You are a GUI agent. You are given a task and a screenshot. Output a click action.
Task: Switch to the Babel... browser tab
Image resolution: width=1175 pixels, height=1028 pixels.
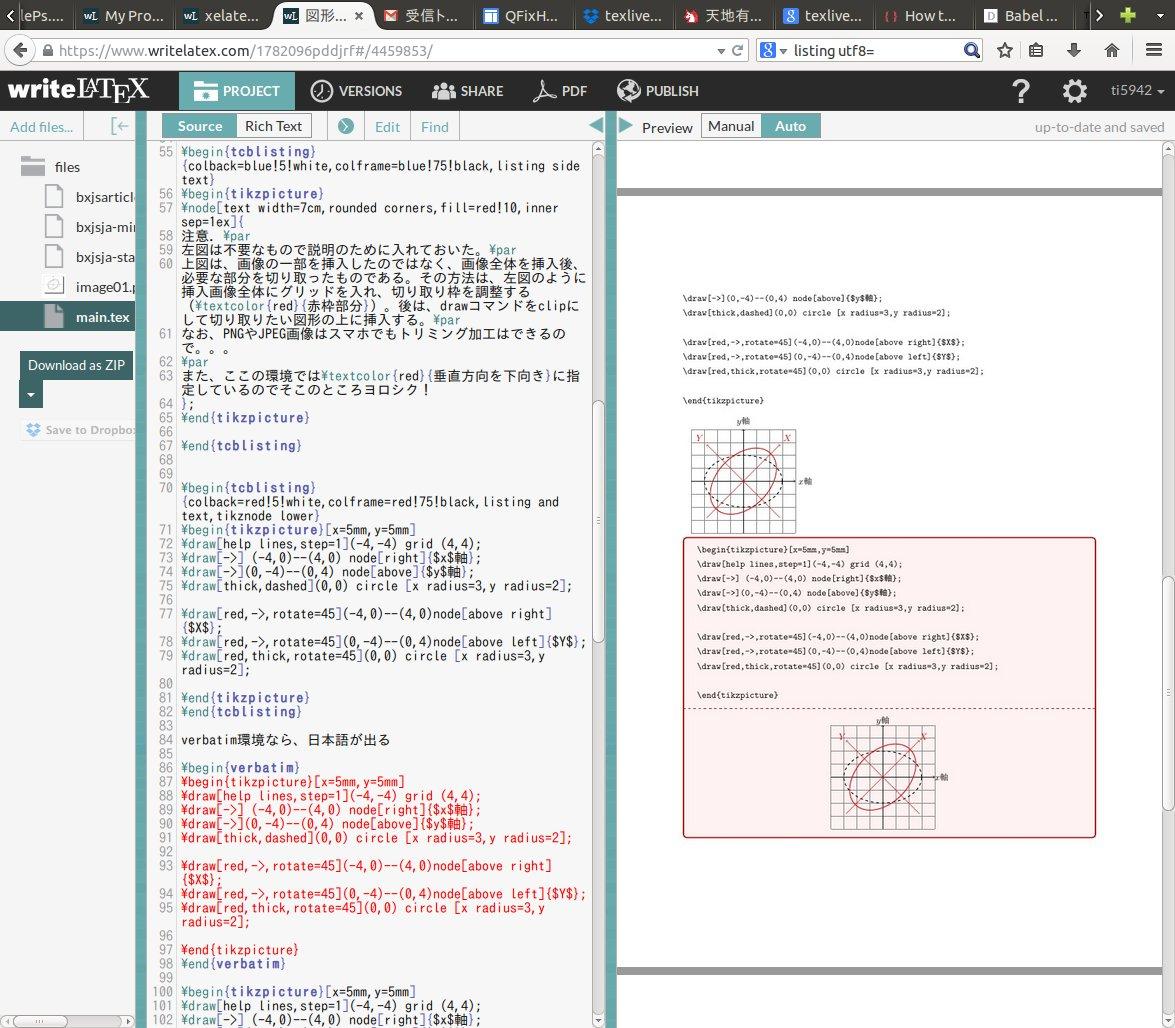1021,15
